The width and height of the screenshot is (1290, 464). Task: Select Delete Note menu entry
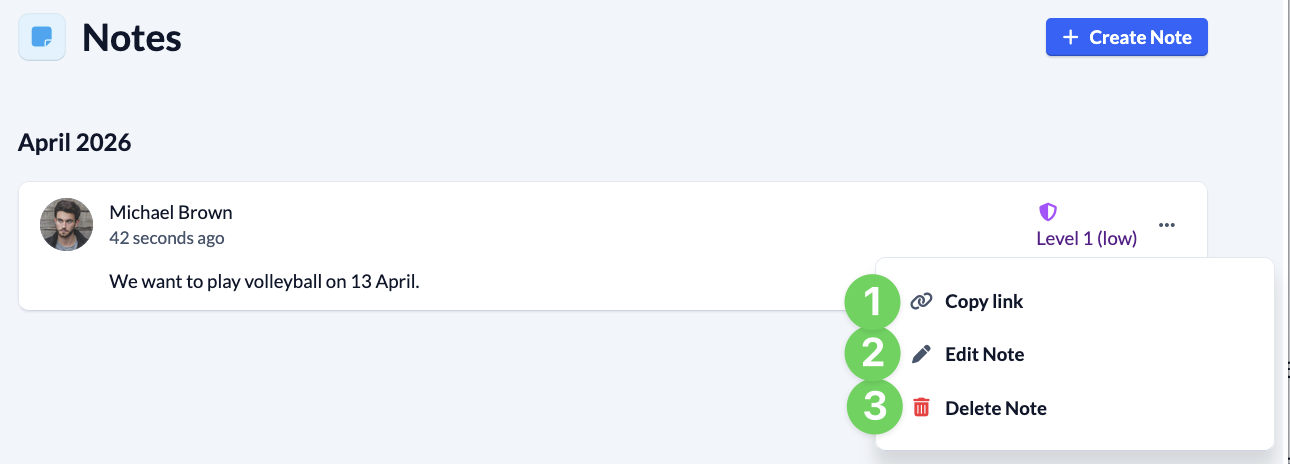click(995, 408)
